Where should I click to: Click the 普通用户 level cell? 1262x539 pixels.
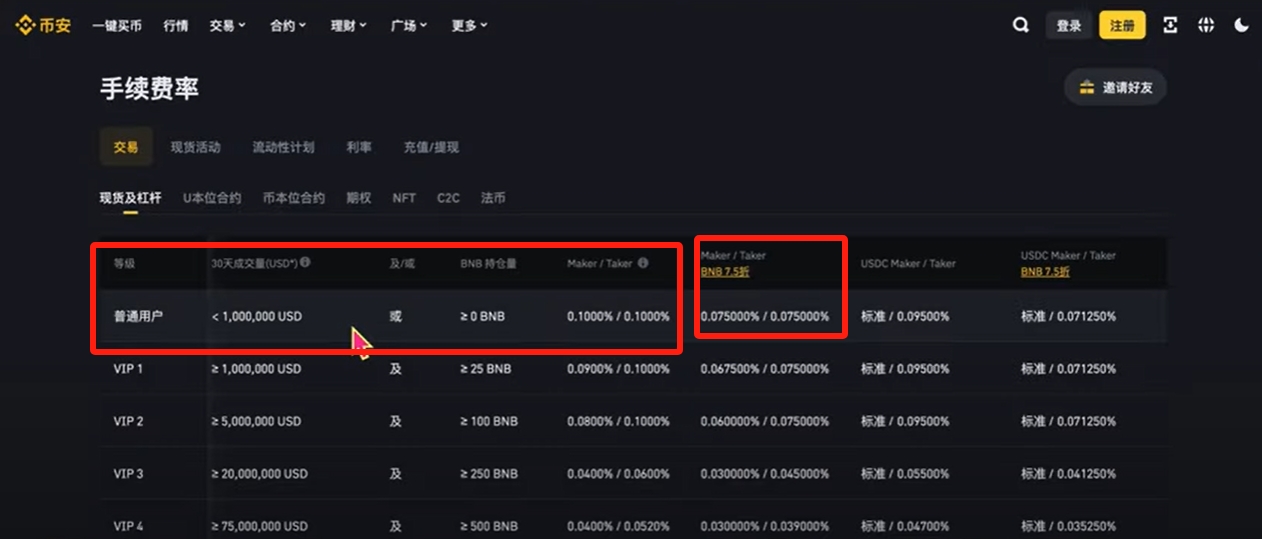[x=138, y=316]
